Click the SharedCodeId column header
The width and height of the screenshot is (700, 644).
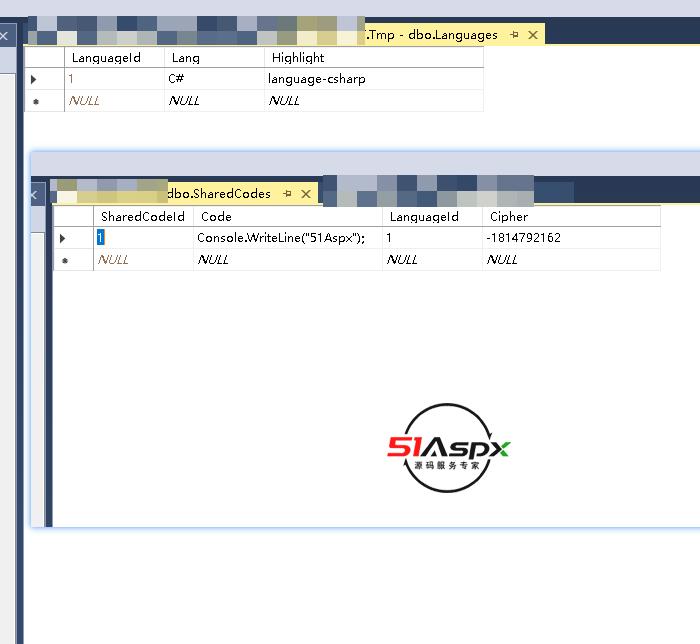pyautogui.click(x=143, y=216)
